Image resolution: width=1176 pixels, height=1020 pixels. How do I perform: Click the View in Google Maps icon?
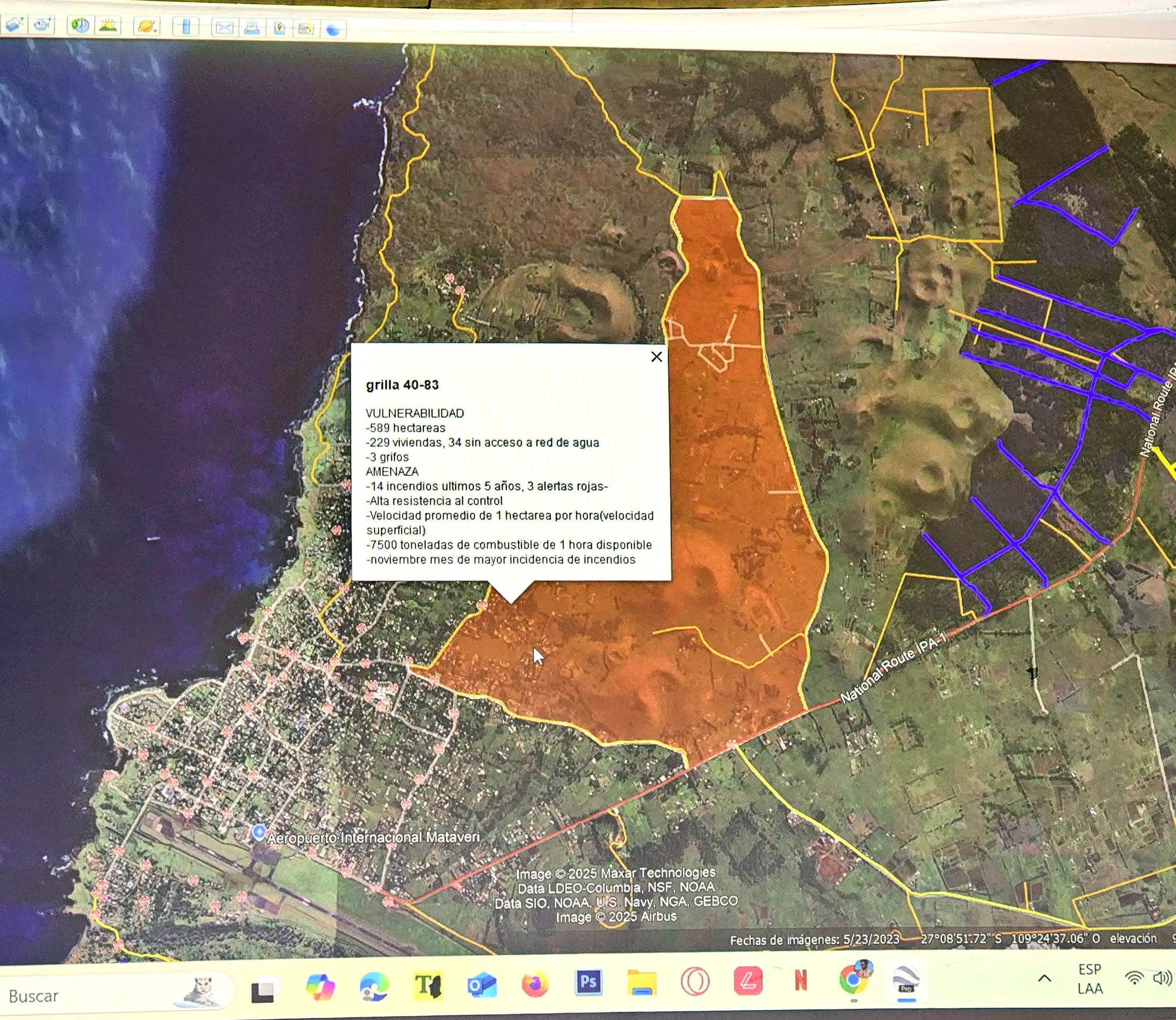tap(306, 29)
